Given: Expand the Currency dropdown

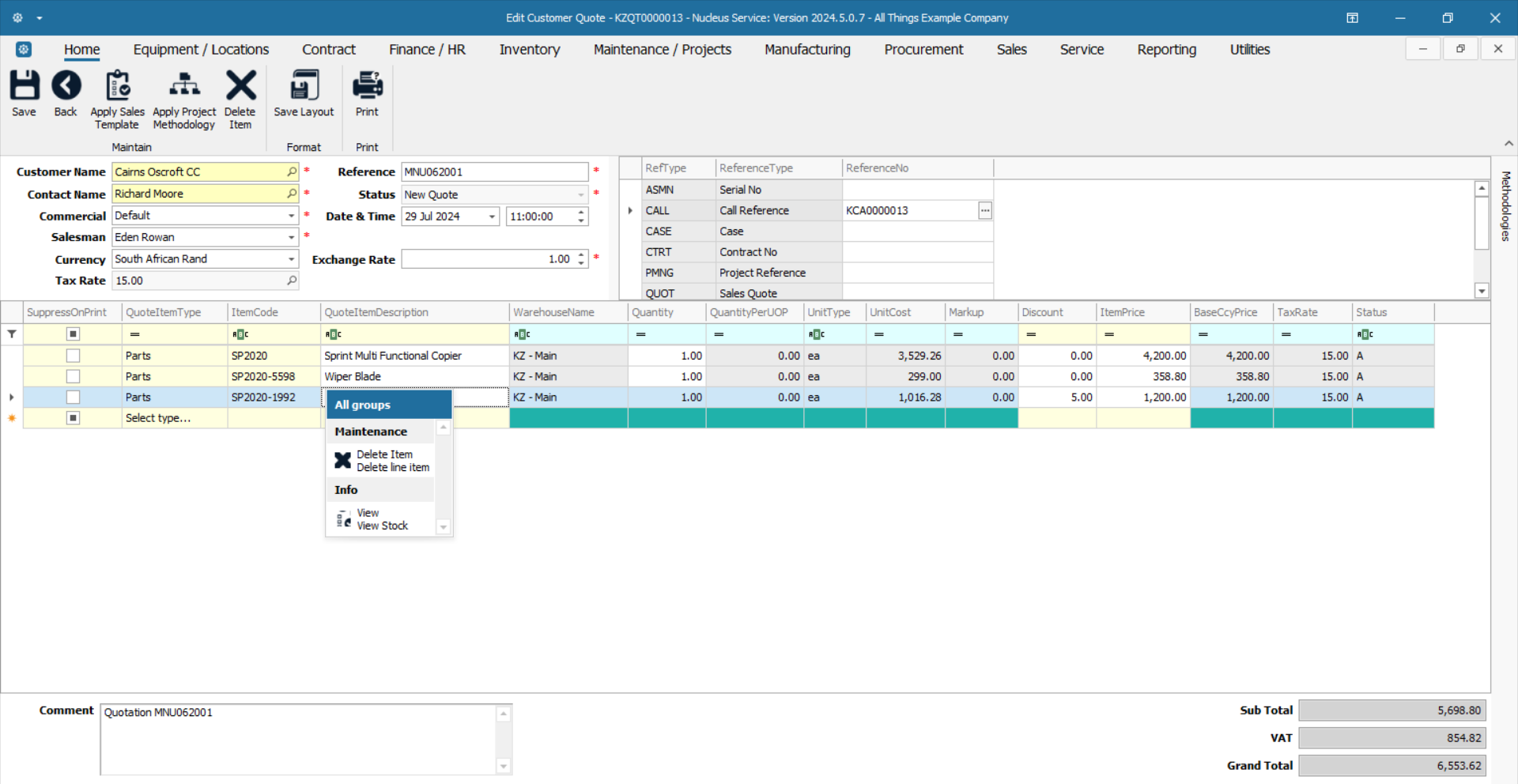Looking at the screenshot, I should click(291, 259).
